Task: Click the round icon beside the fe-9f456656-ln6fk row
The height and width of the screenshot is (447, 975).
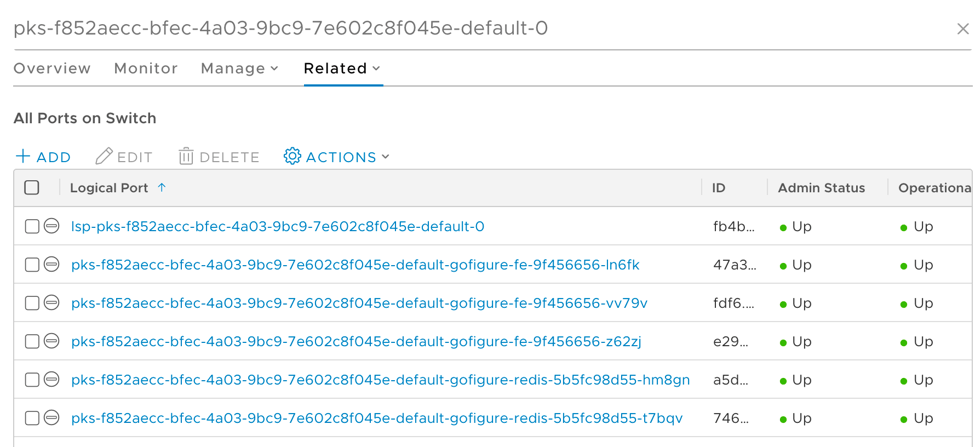Action: click(x=52, y=265)
